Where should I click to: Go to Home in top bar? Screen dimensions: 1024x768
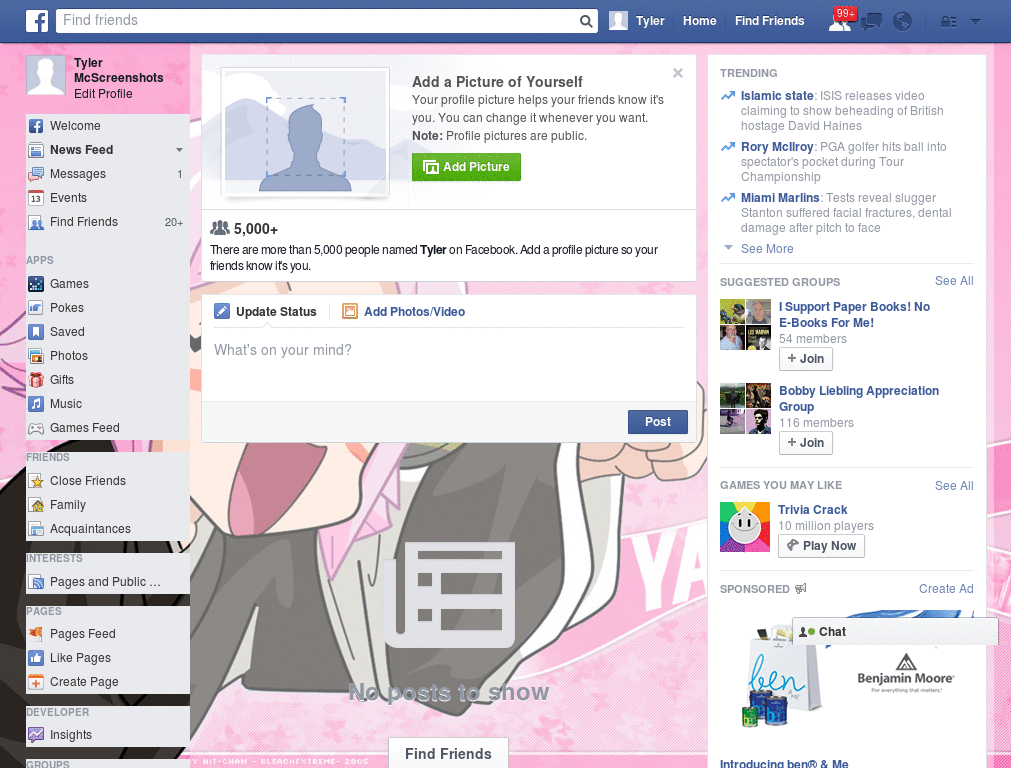tap(699, 21)
